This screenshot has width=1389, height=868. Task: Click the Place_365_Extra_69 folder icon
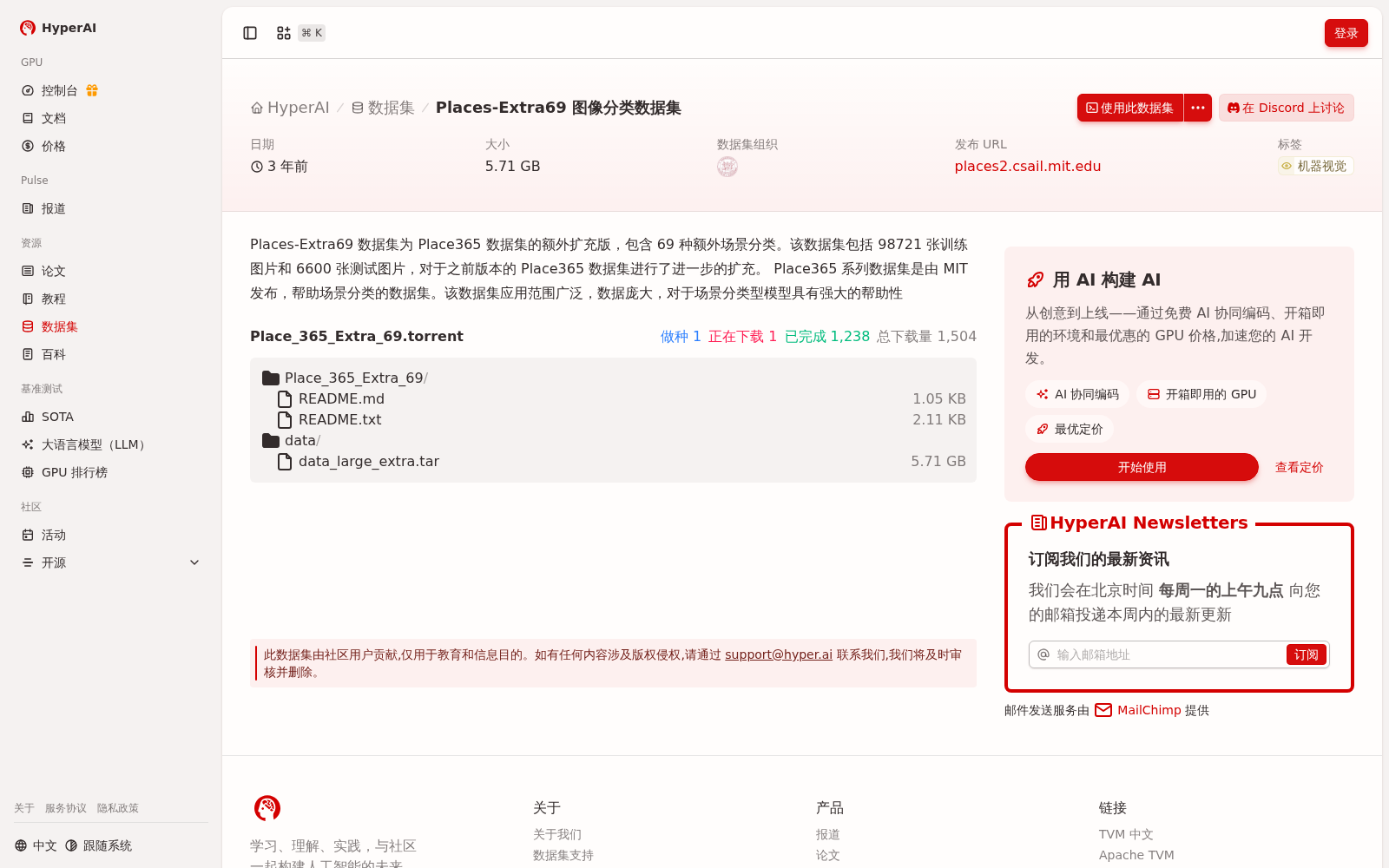coord(271,378)
